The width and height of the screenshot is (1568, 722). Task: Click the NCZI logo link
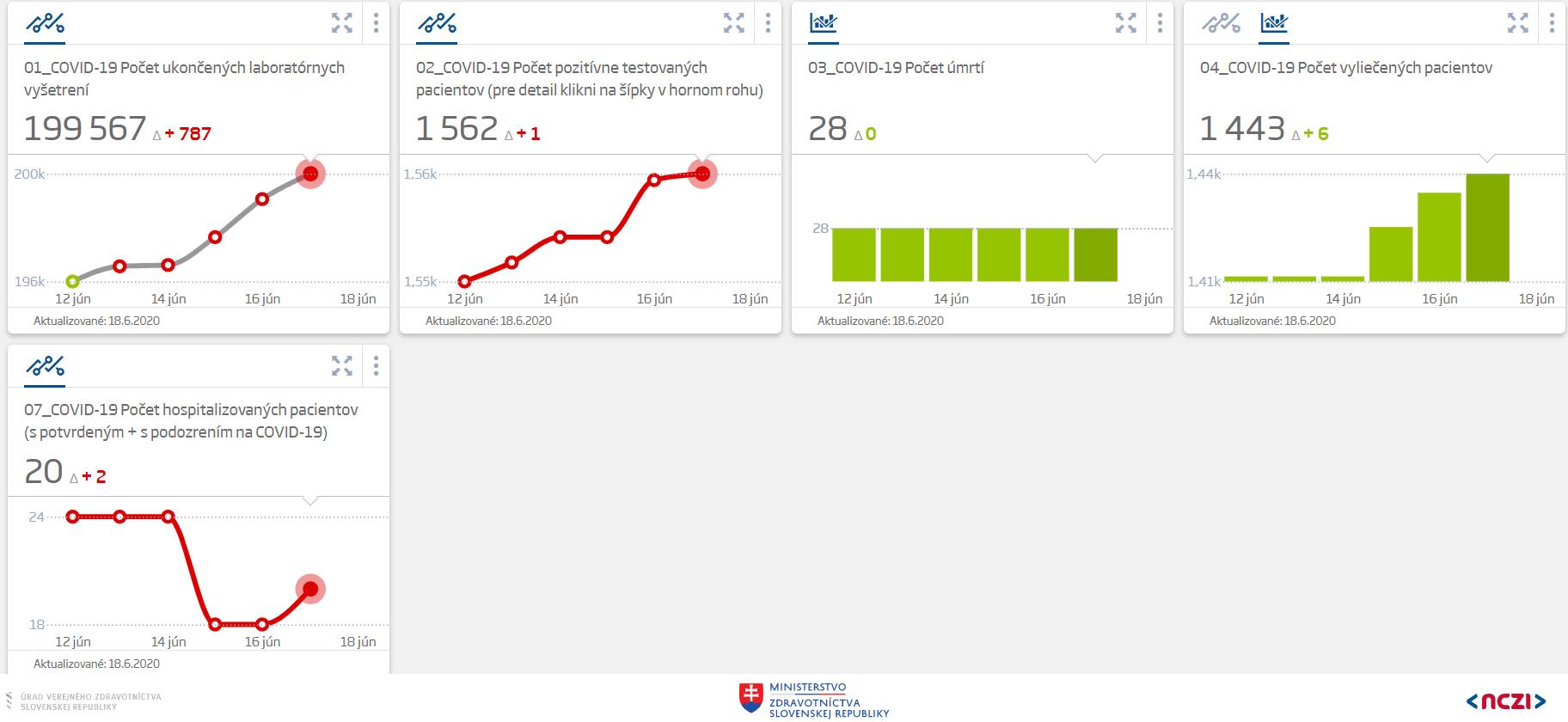tap(1505, 701)
